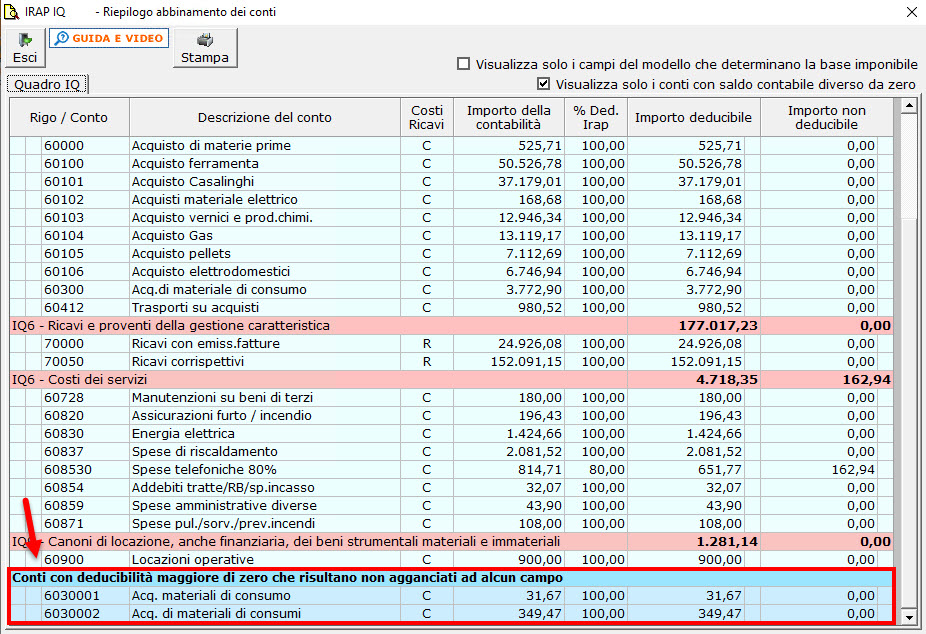
Task: Click the Costi Ricavi column header
Action: coord(427,117)
